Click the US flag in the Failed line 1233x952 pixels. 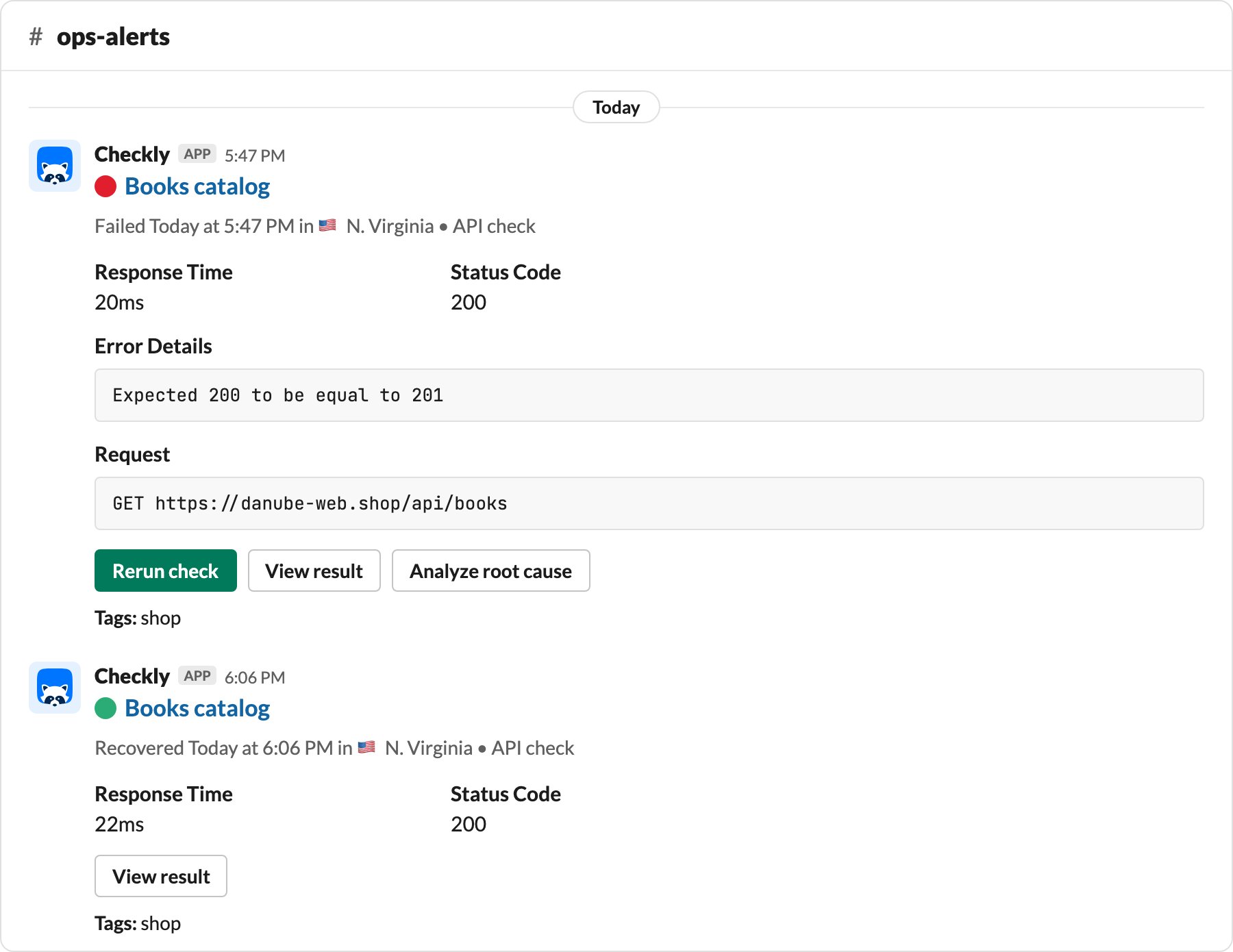coord(327,225)
